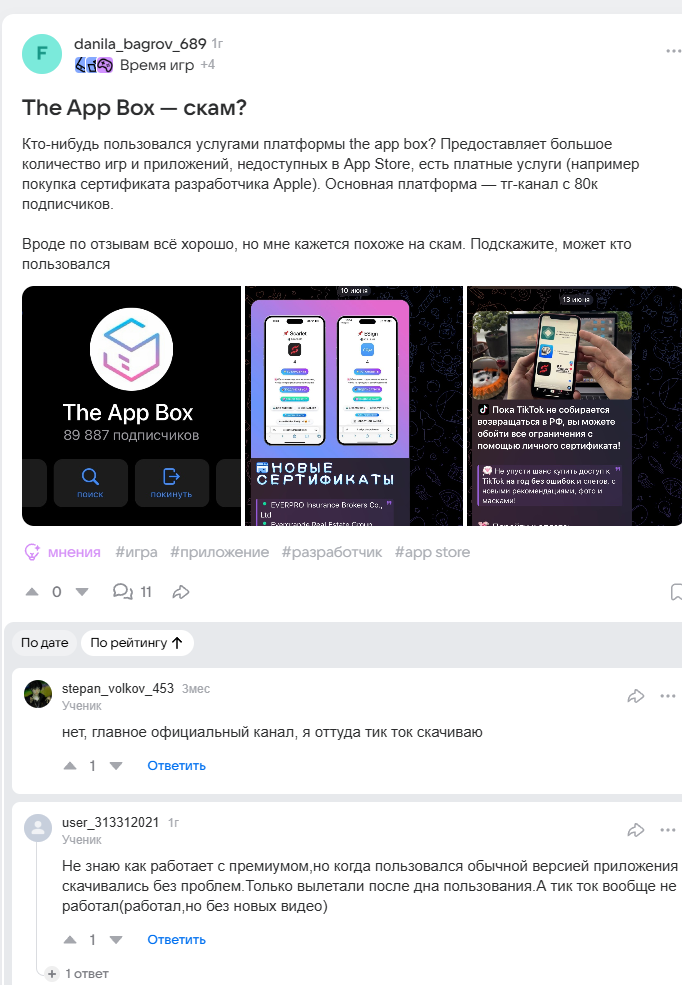Screen dimensions: 682x985
Task: Reply to user_313312021 via Ответить
Action: click(176, 940)
